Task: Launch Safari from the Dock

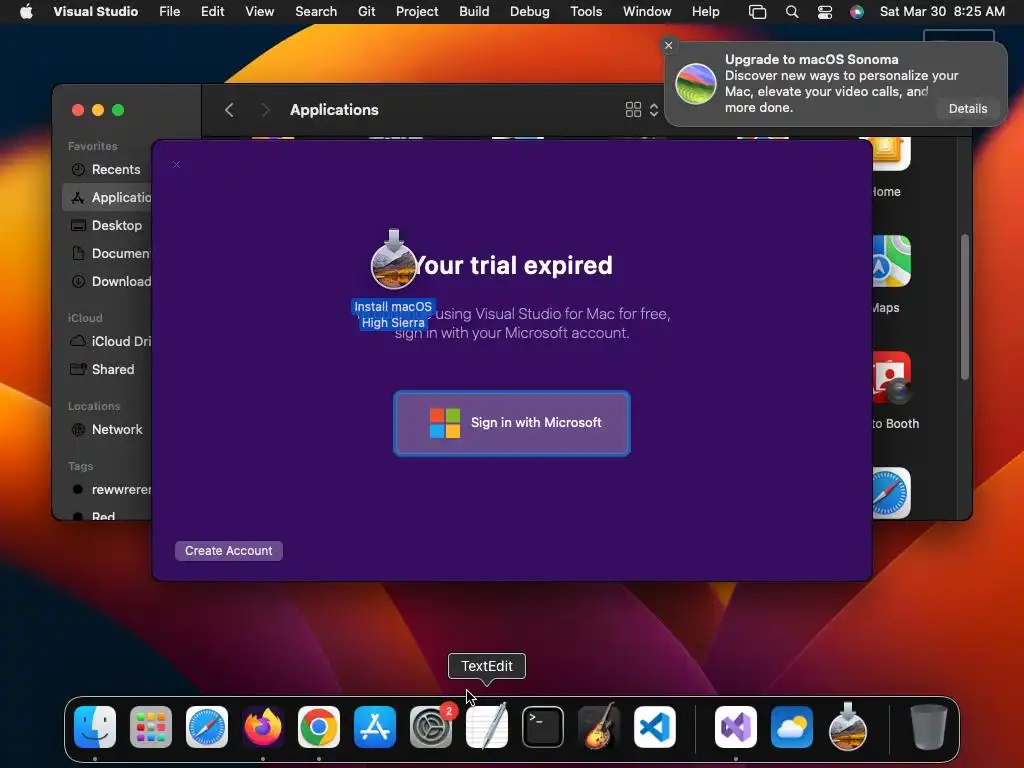Action: 207,727
